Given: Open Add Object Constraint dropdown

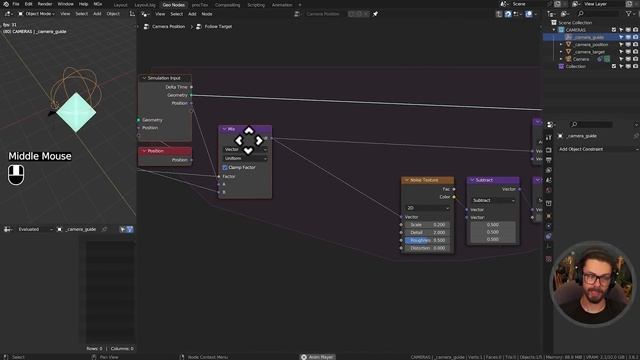Looking at the screenshot, I should [x=598, y=149].
